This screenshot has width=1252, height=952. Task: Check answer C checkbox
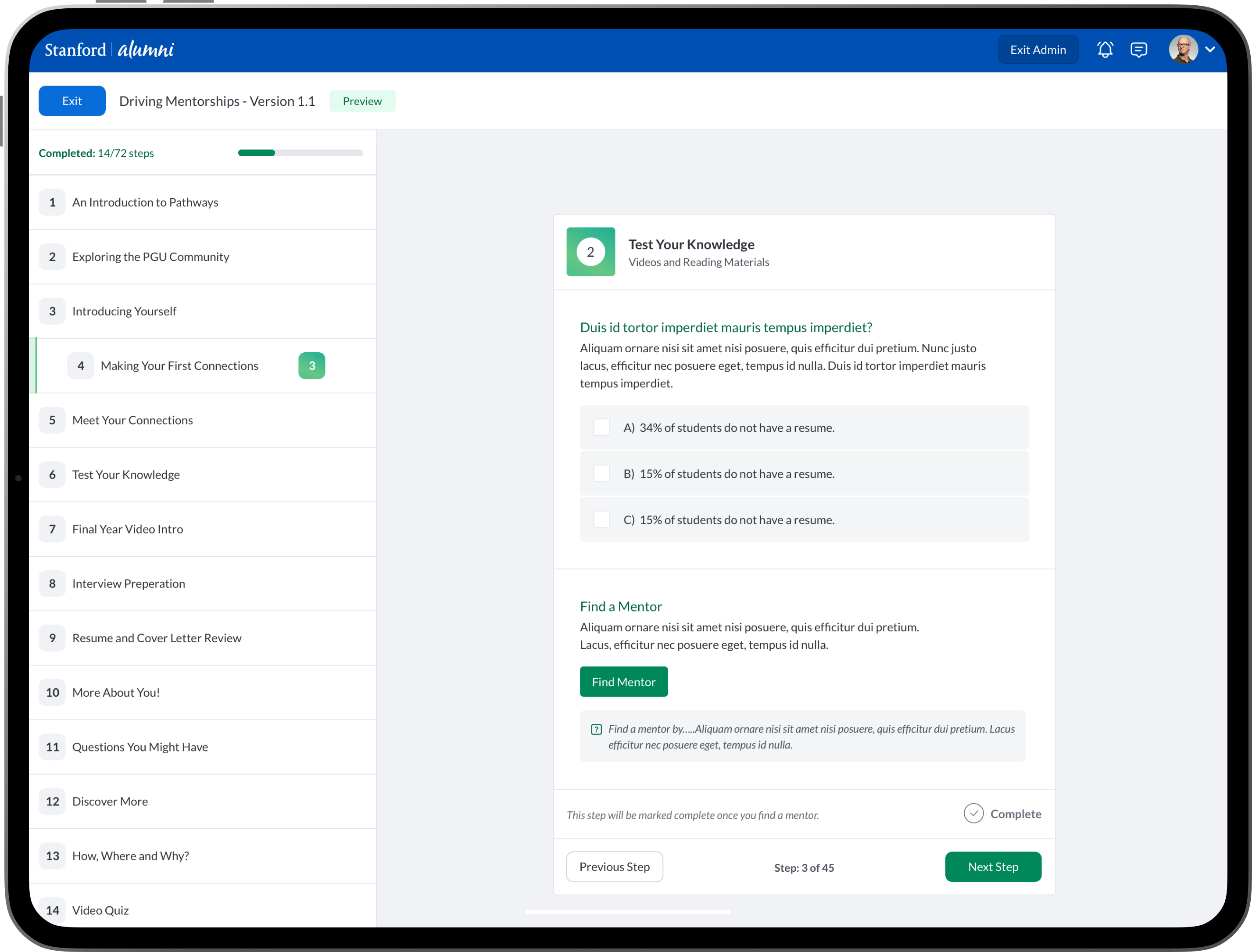[x=601, y=519]
